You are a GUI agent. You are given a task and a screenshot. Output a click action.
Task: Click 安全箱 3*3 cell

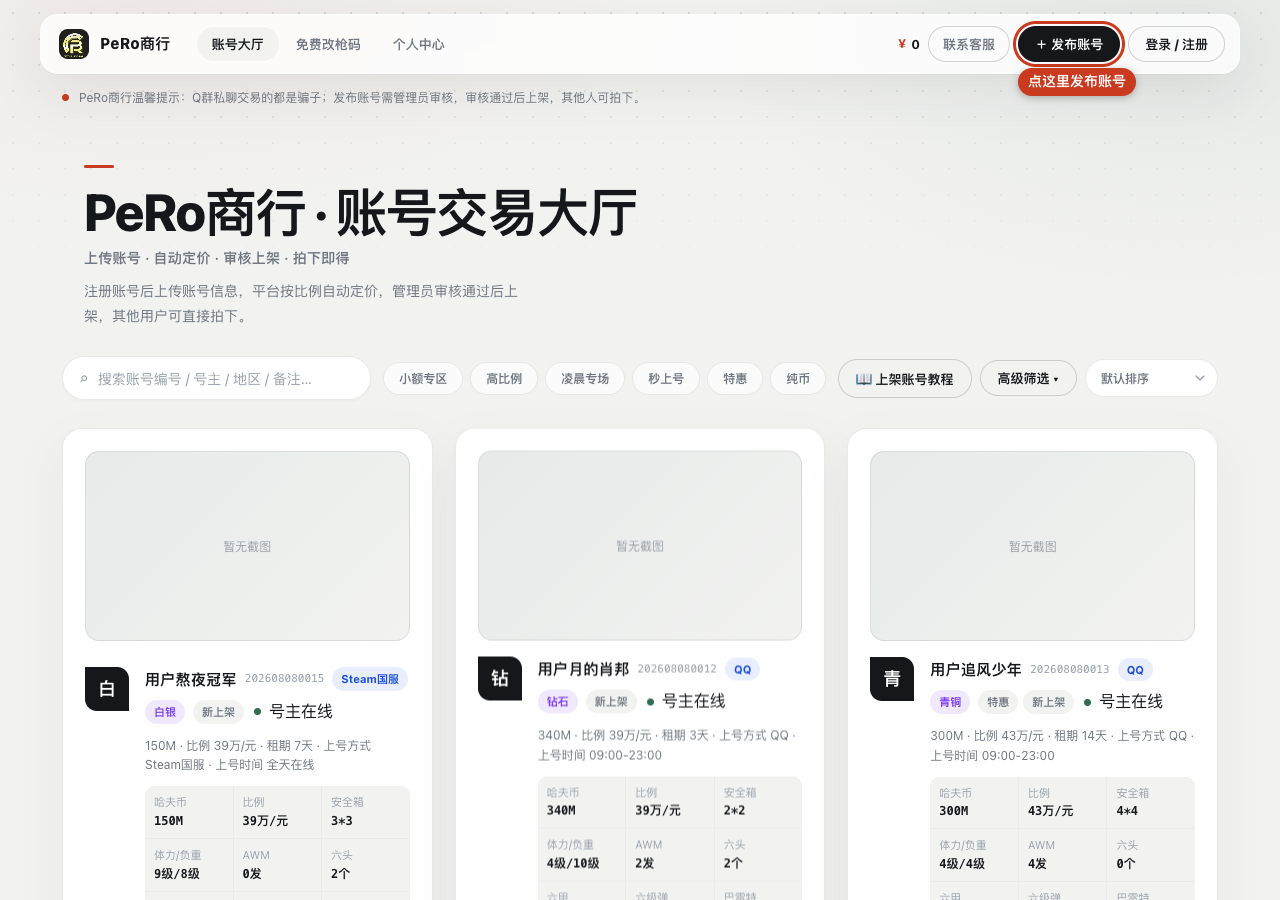pos(365,812)
